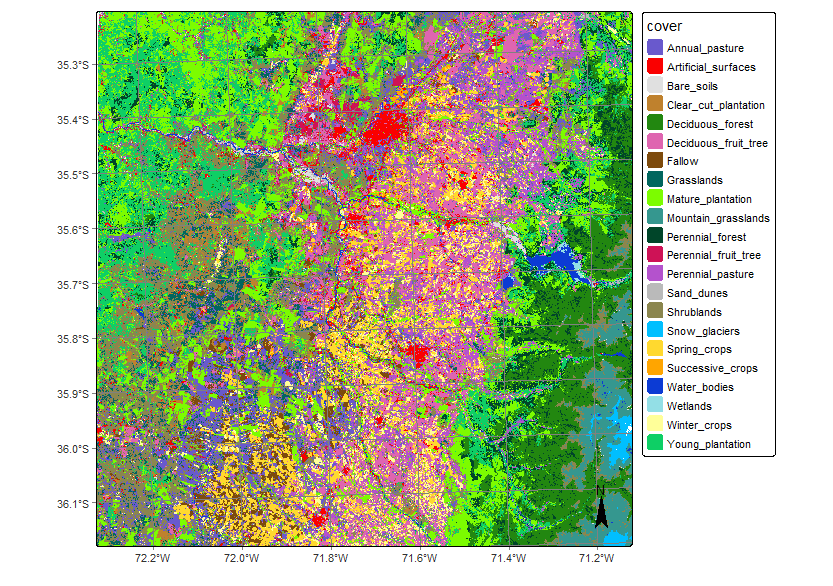Click the north arrow on the map

click(x=601, y=506)
